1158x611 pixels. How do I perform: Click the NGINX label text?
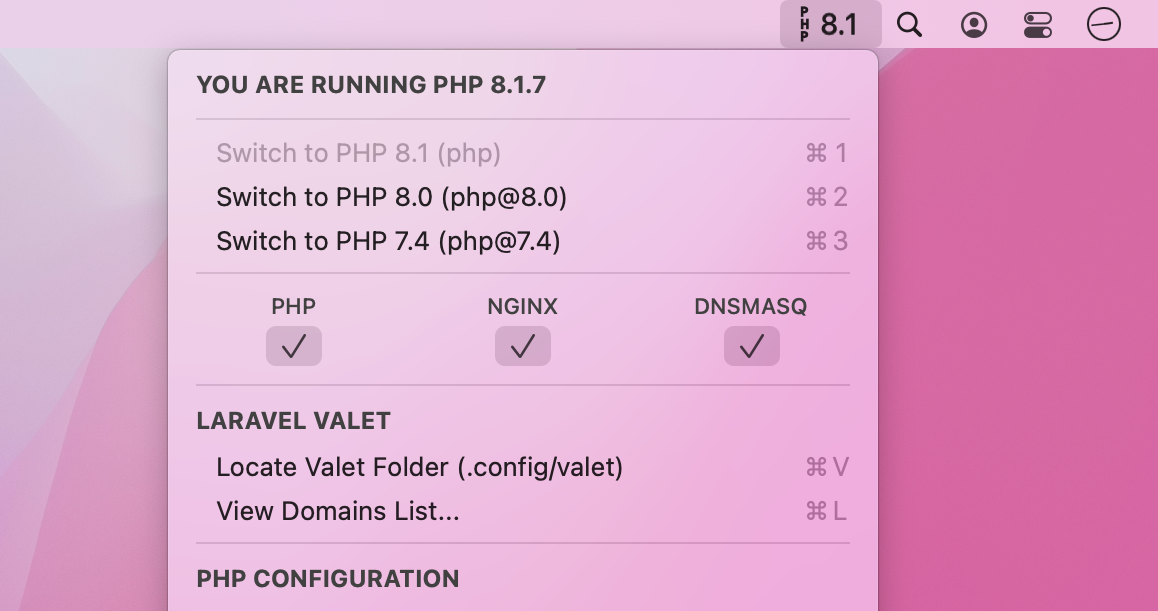click(x=522, y=307)
